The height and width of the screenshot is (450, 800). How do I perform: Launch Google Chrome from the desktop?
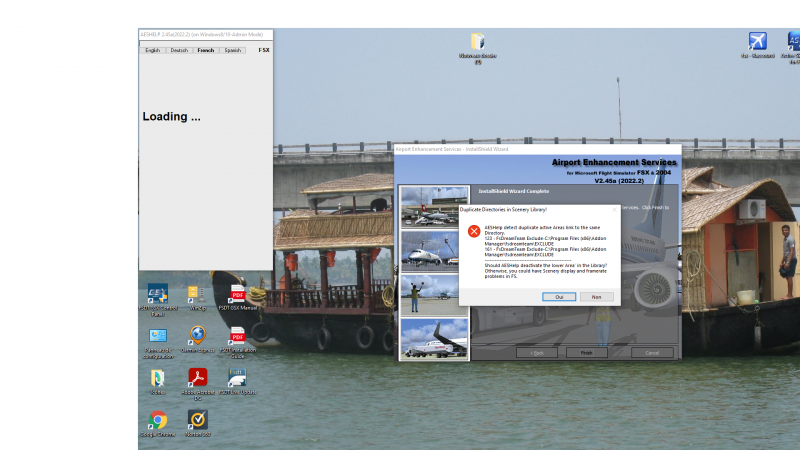(158, 421)
